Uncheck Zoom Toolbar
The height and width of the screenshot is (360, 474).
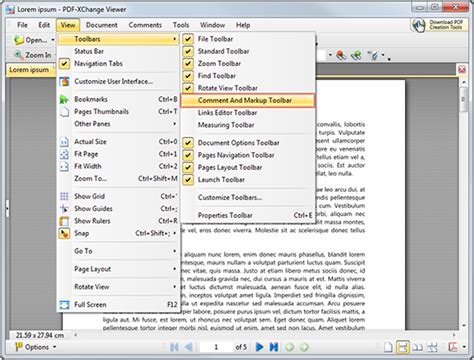(x=188, y=64)
